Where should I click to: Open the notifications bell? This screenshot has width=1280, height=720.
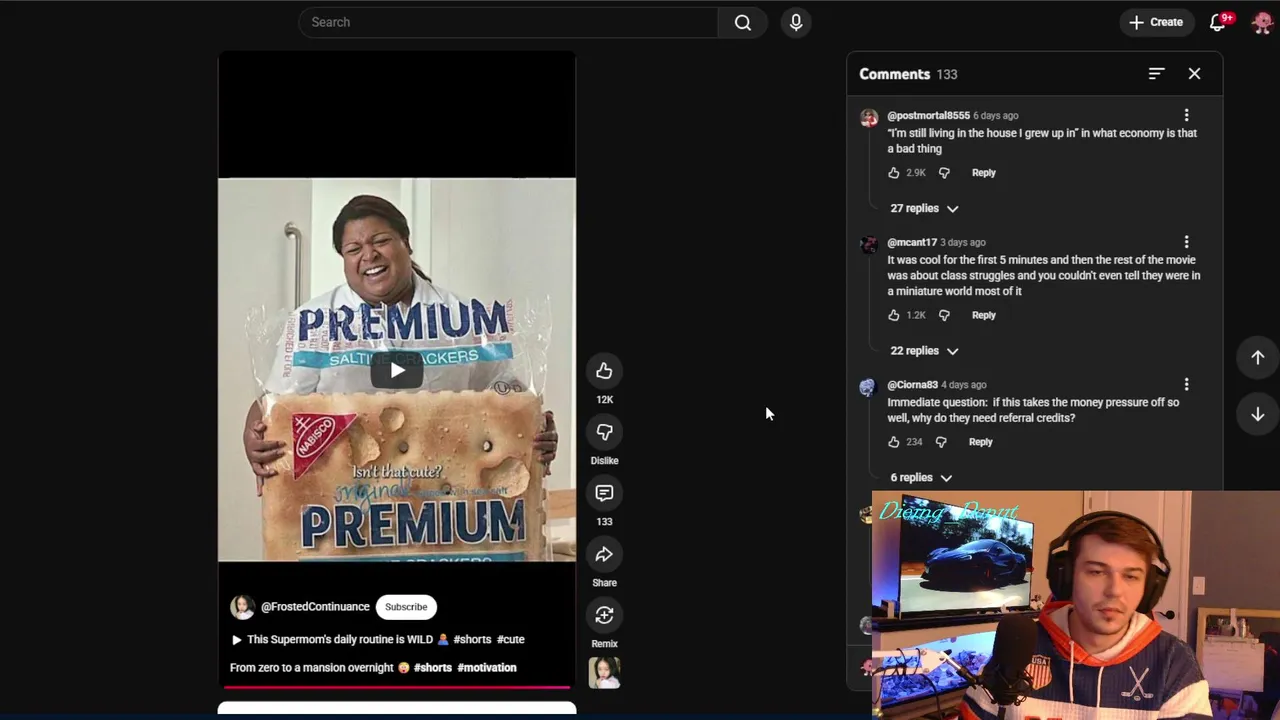(x=1218, y=22)
